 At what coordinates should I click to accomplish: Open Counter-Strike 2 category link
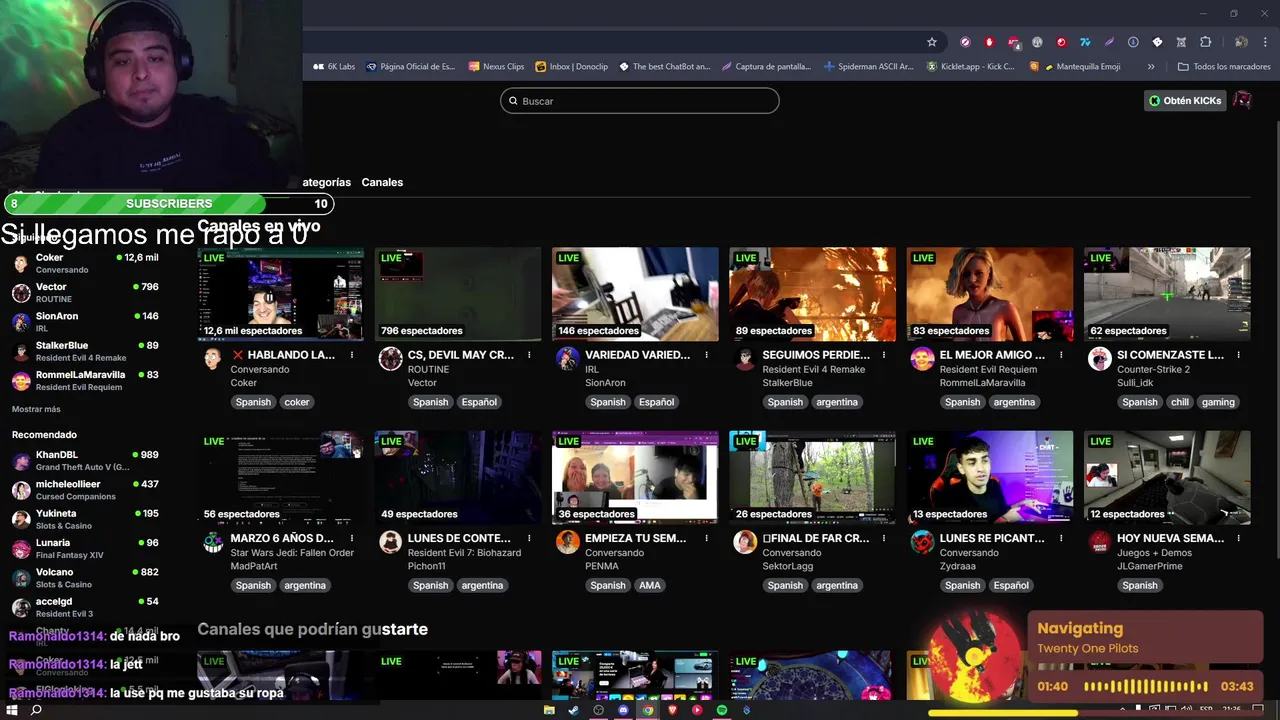(1153, 369)
